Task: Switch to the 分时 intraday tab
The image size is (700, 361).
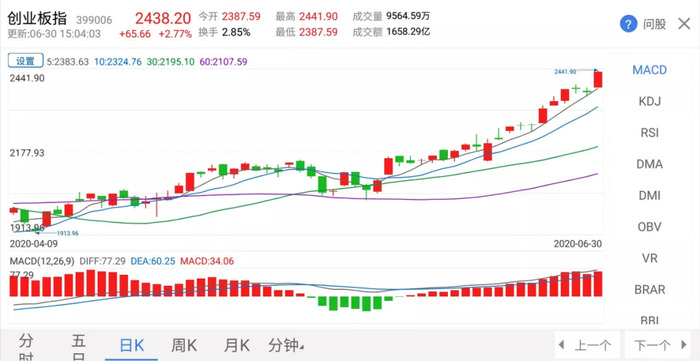Action: [26, 347]
